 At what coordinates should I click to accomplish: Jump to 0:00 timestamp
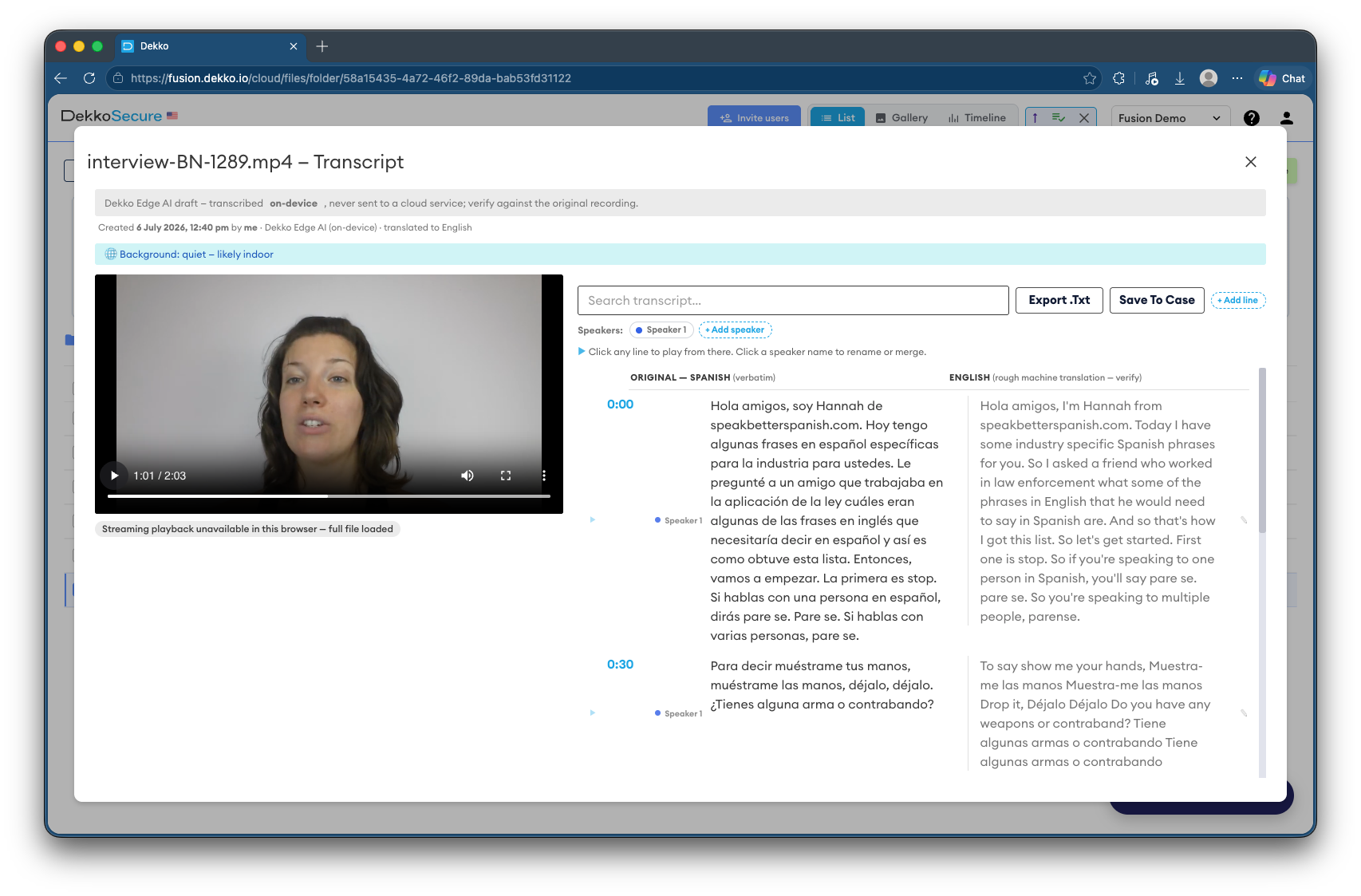click(620, 405)
